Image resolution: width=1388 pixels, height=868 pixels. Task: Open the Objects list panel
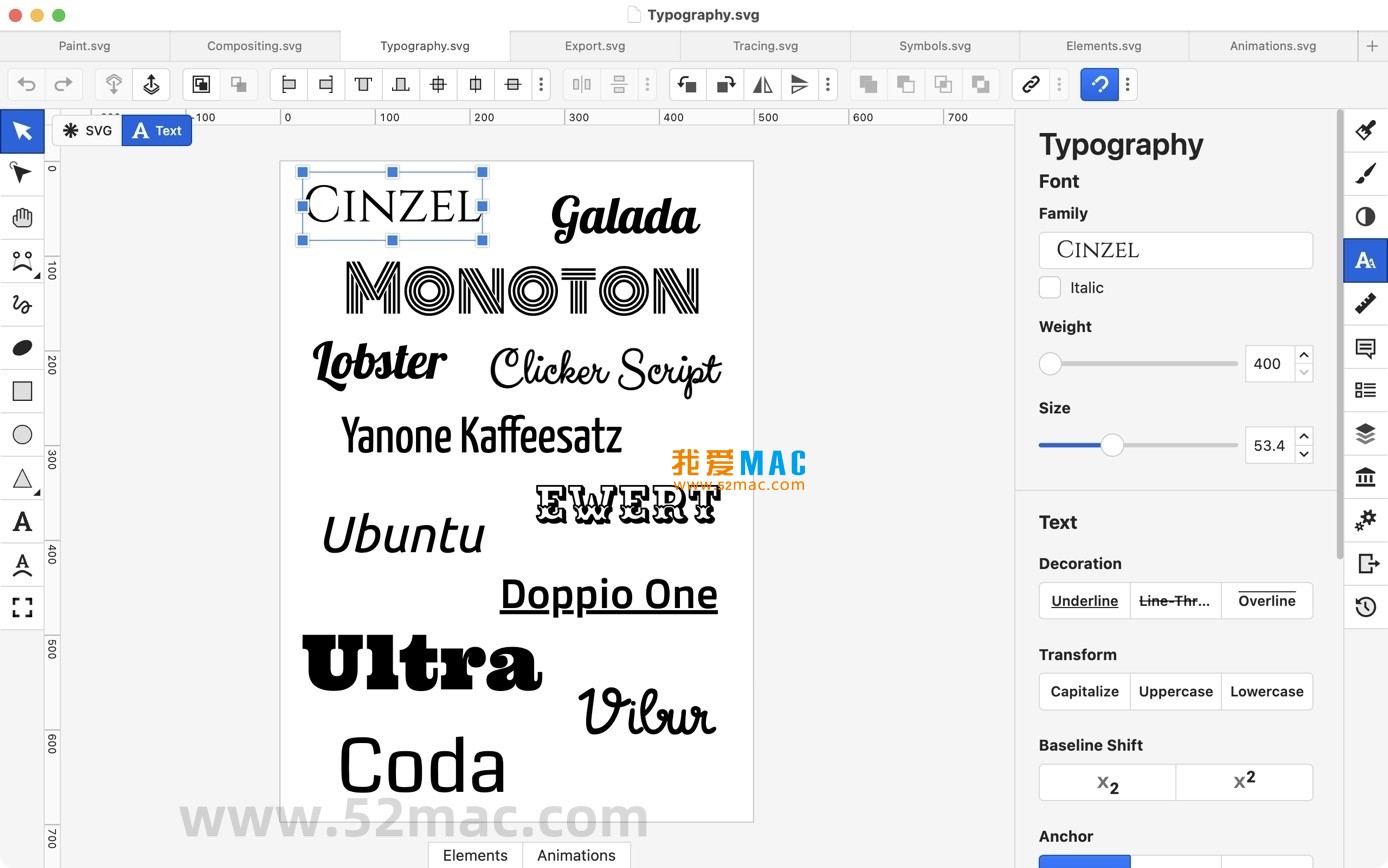[x=1365, y=391]
